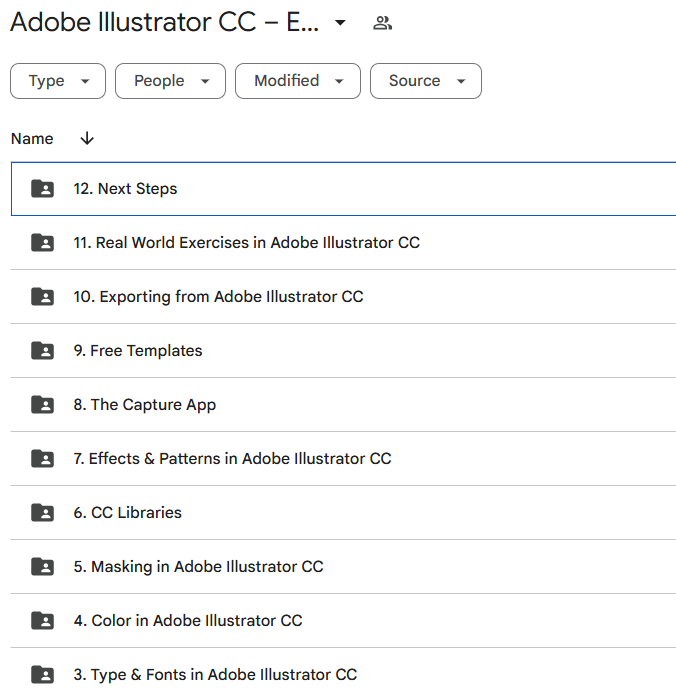The height and width of the screenshot is (693, 676).
Task: Open the Modified filter dropdown
Action: pyautogui.click(x=298, y=81)
